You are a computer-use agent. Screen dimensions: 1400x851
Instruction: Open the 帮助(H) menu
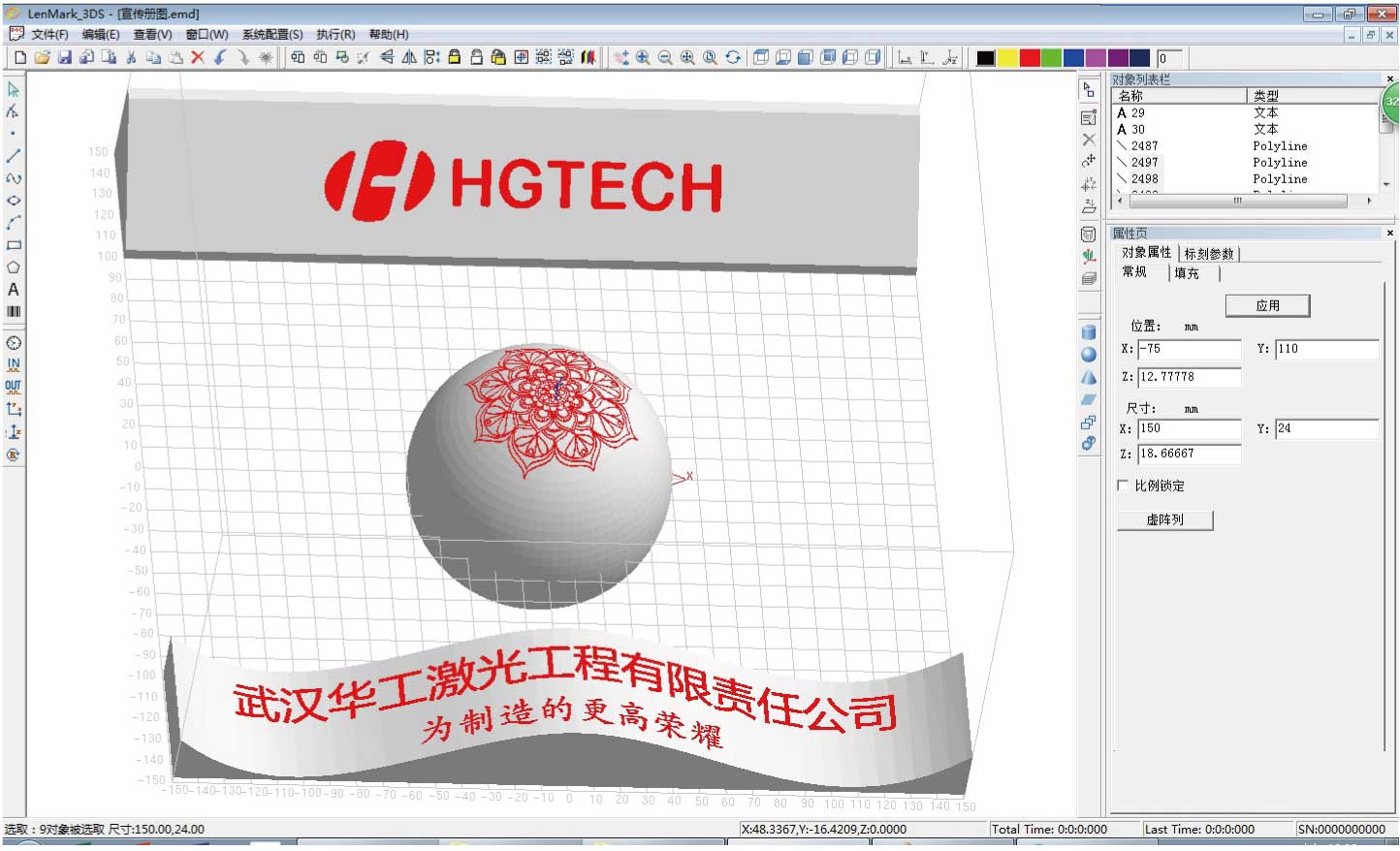389,34
